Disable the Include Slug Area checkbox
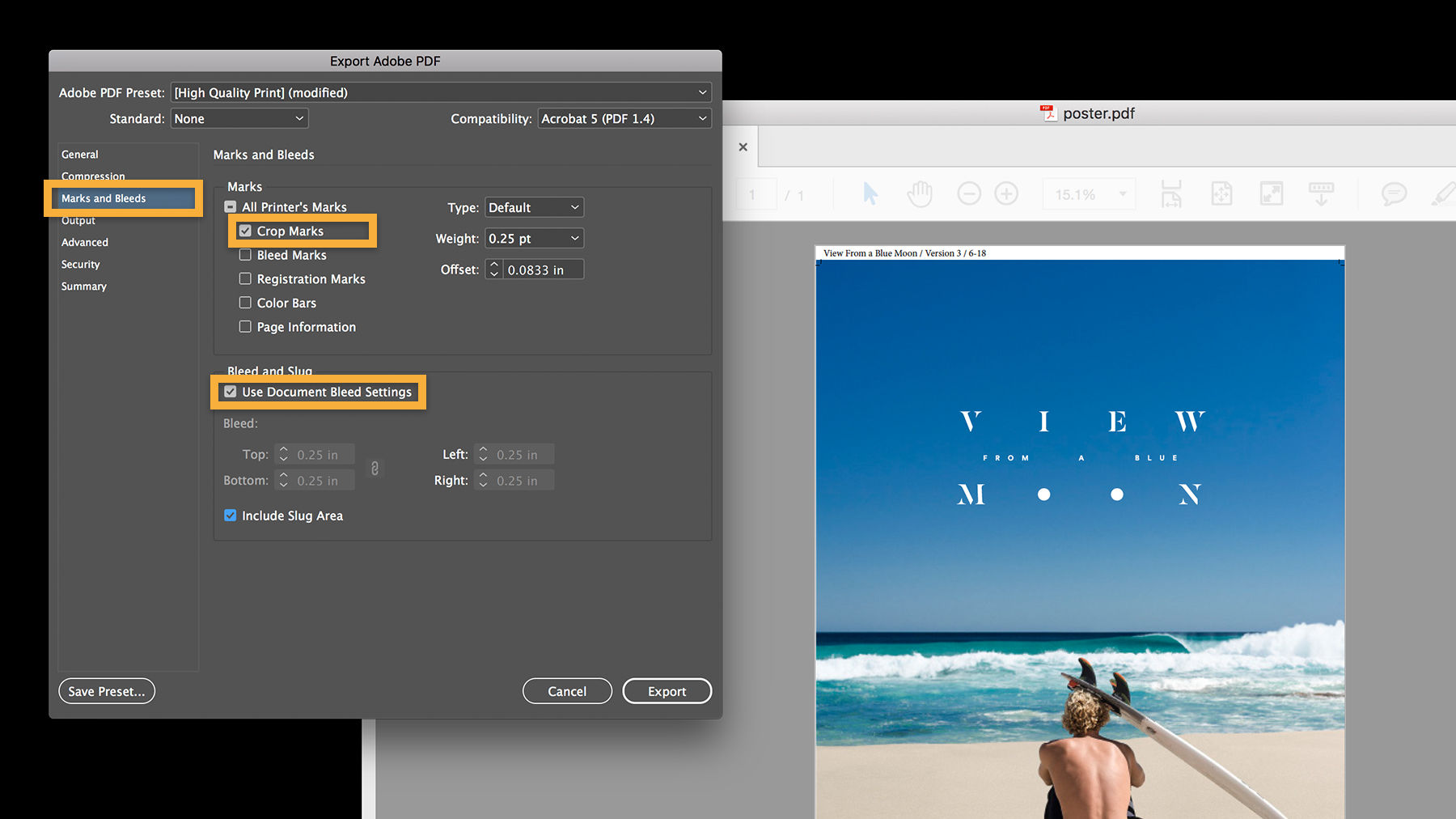This screenshot has height=819, width=1456. coord(230,516)
